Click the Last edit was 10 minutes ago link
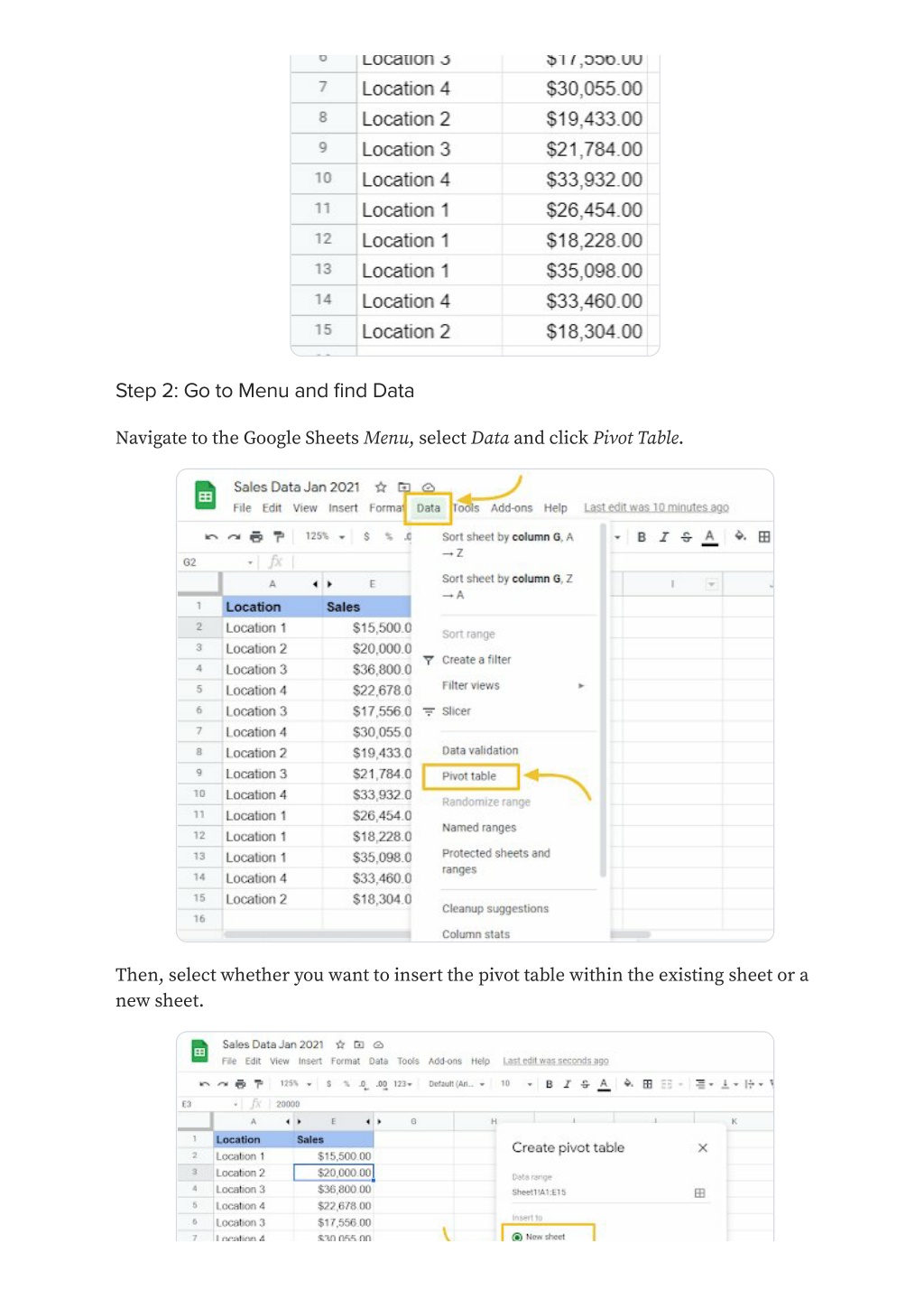The width and height of the screenshot is (924, 1308). (656, 508)
